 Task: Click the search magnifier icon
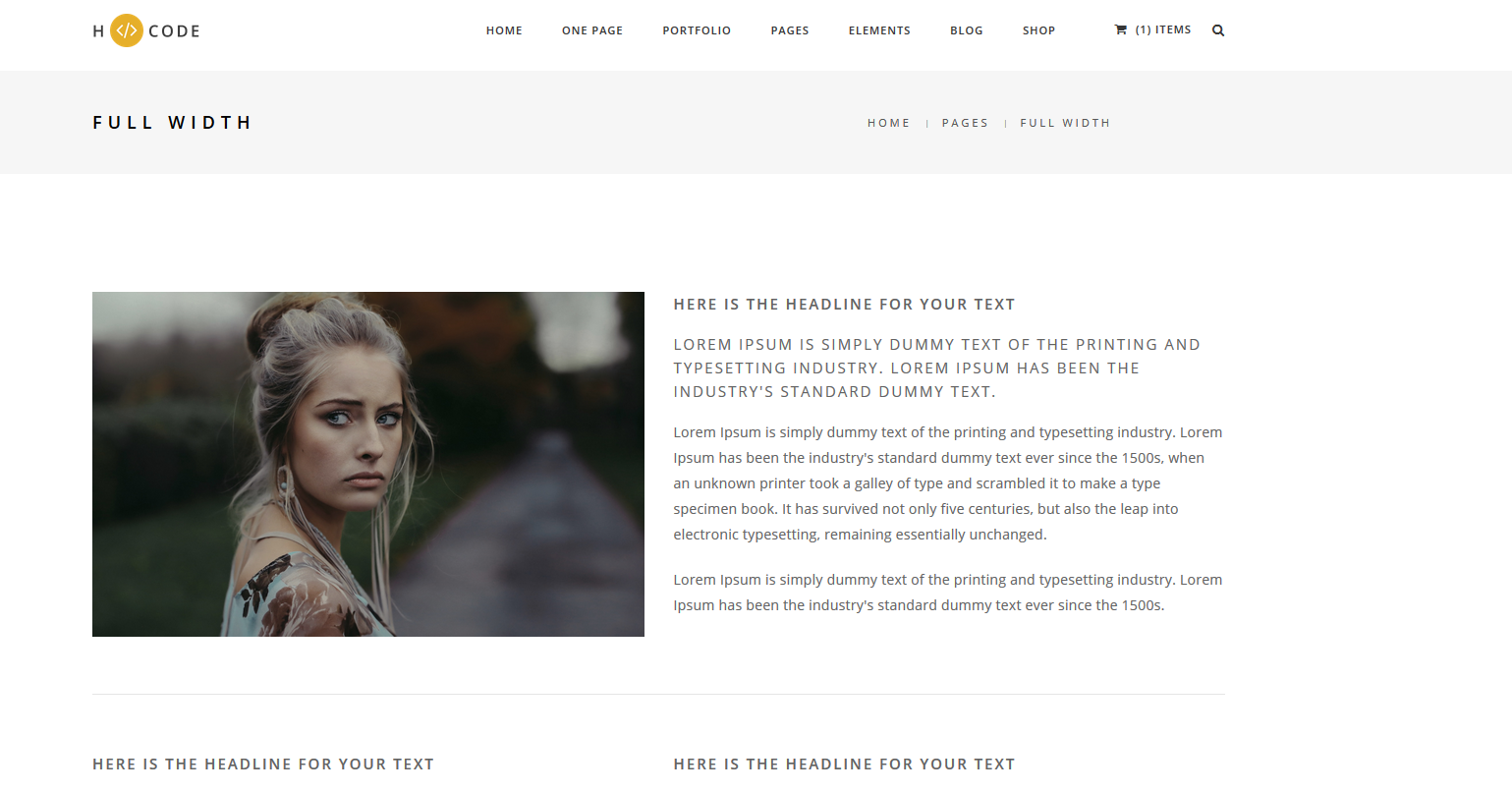click(1218, 30)
